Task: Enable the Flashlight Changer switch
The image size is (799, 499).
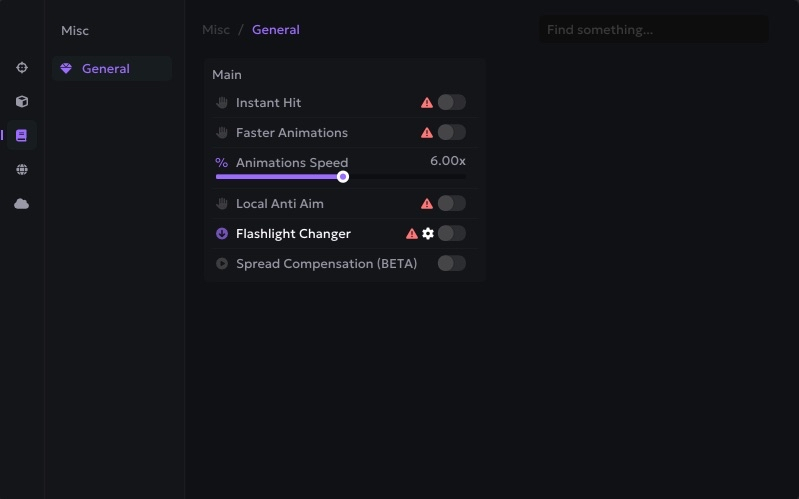Action: (x=451, y=233)
